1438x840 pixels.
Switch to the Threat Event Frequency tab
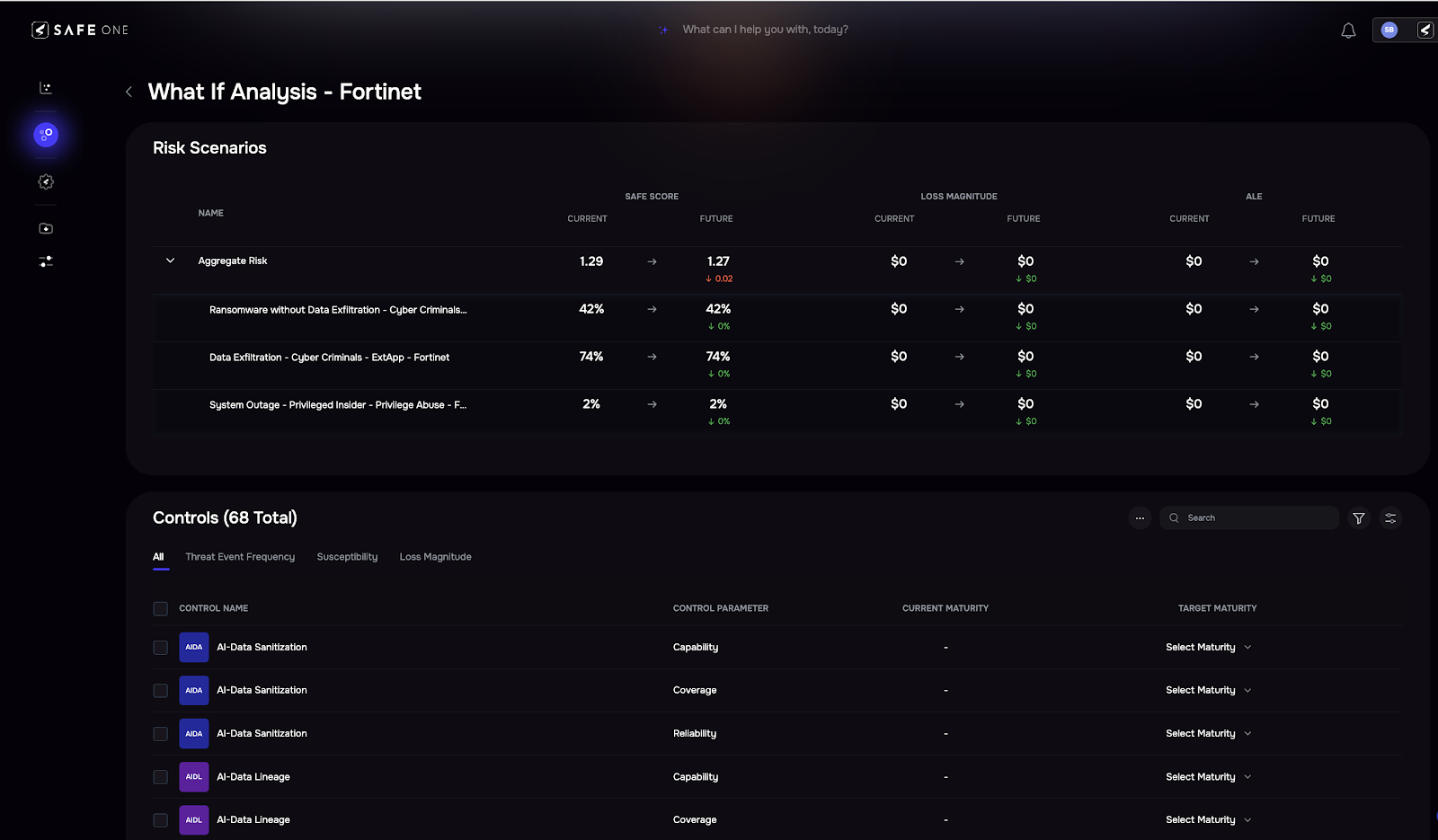[240, 557]
